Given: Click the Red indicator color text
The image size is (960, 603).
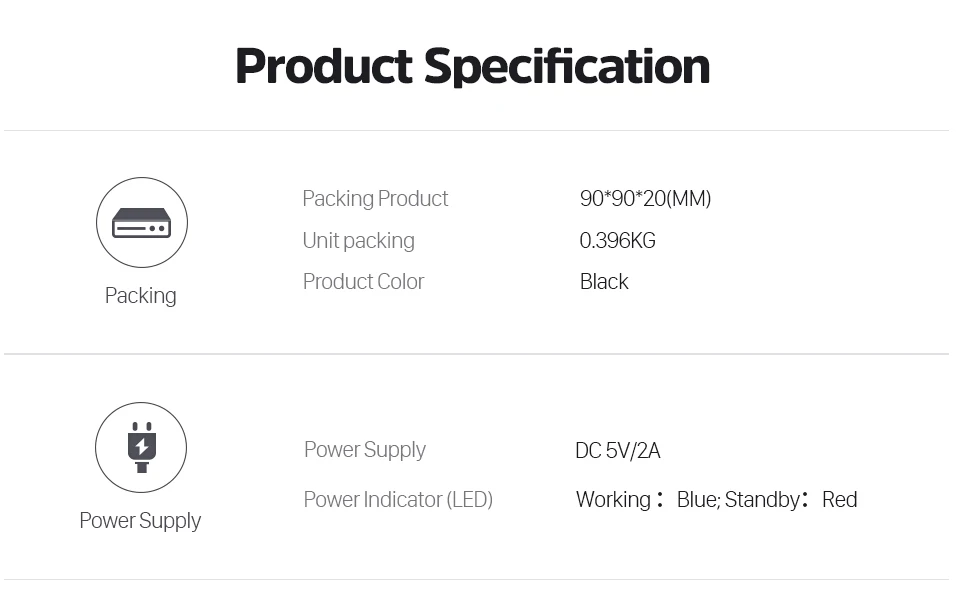Looking at the screenshot, I should click(839, 500).
